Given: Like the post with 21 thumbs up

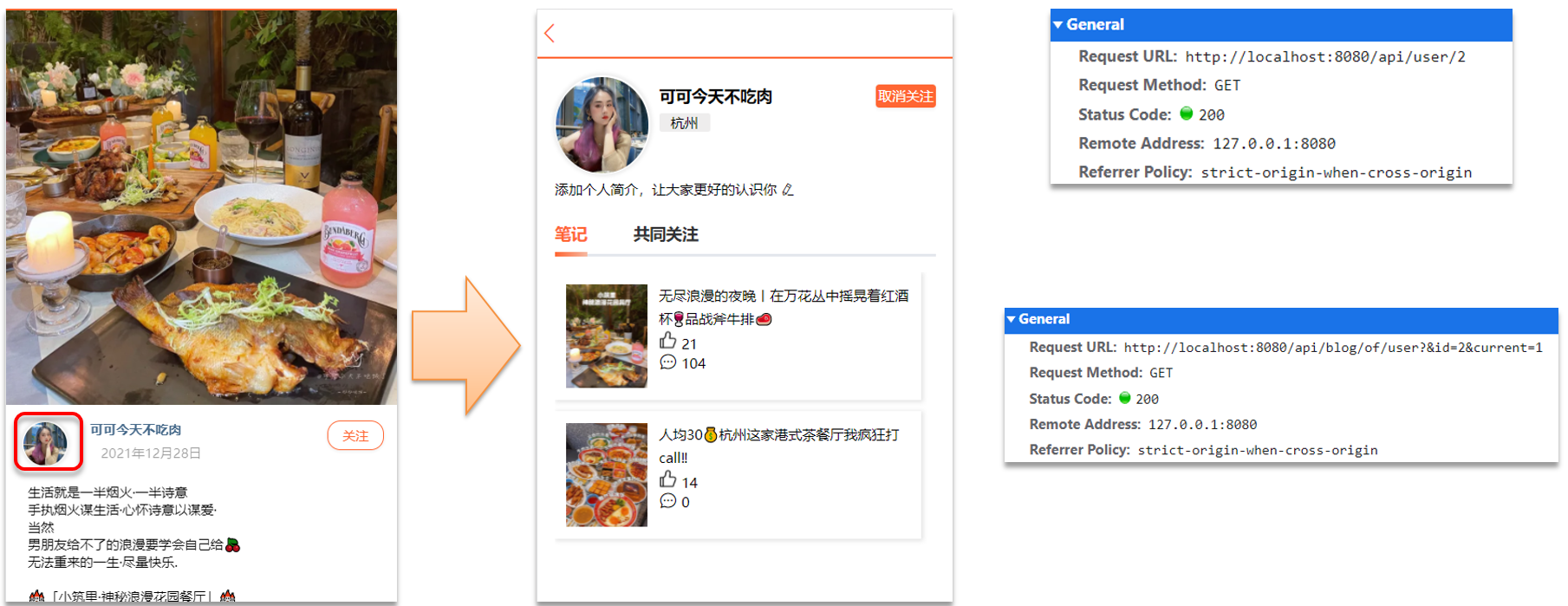Looking at the screenshot, I should tap(667, 341).
